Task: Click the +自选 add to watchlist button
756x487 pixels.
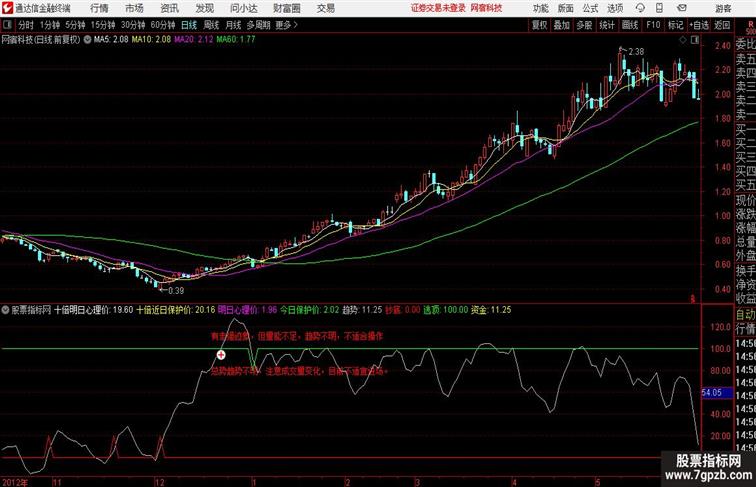Action: (x=699, y=25)
